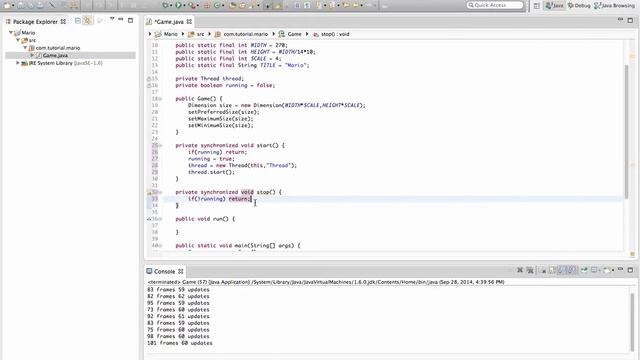
Task: Select the Console tab
Action: [x=165, y=271]
